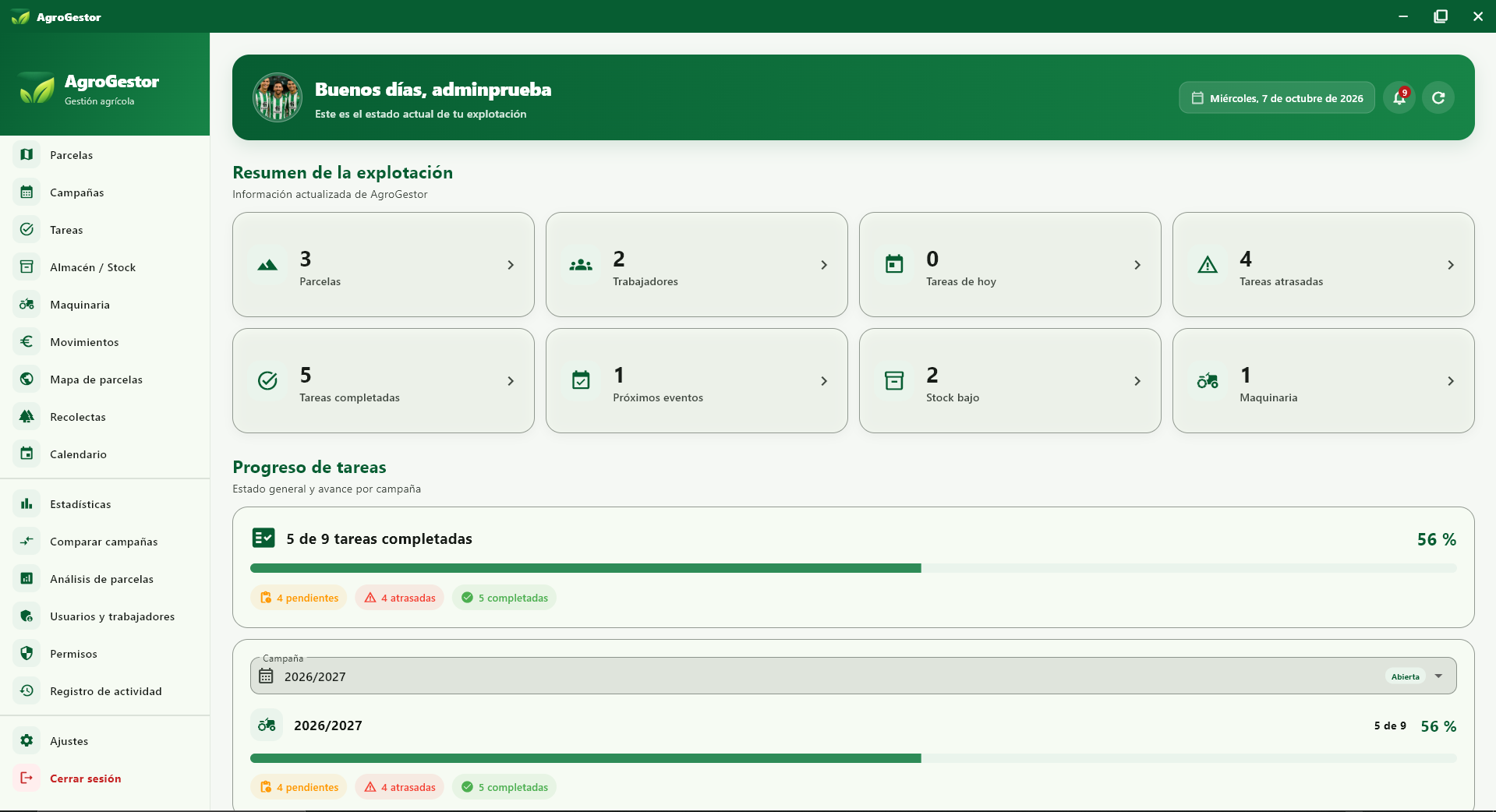Viewport: 1496px width, 812px height.
Task: Click the tractor icon next to 2026/2027 row
Action: tap(267, 725)
